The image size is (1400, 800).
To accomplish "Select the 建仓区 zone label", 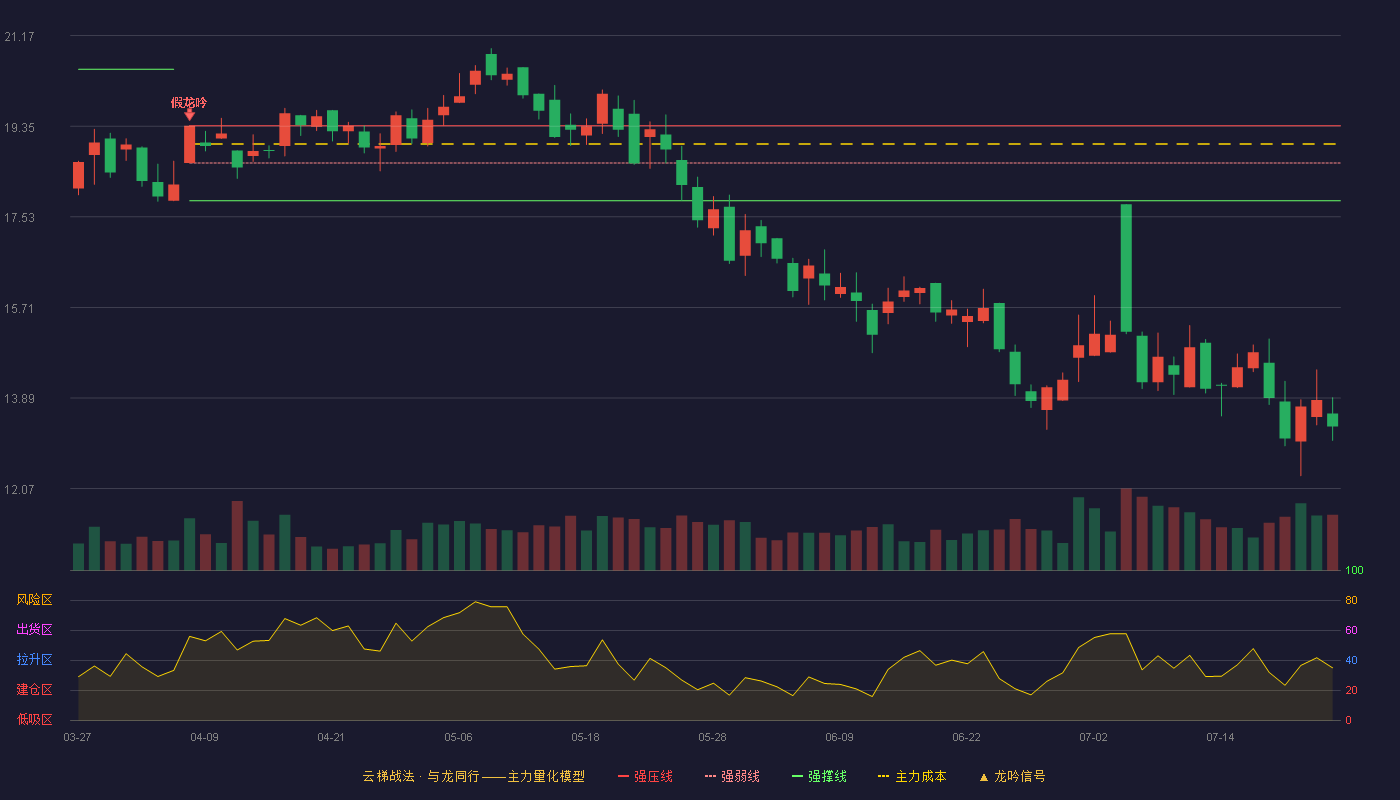I will (x=34, y=690).
